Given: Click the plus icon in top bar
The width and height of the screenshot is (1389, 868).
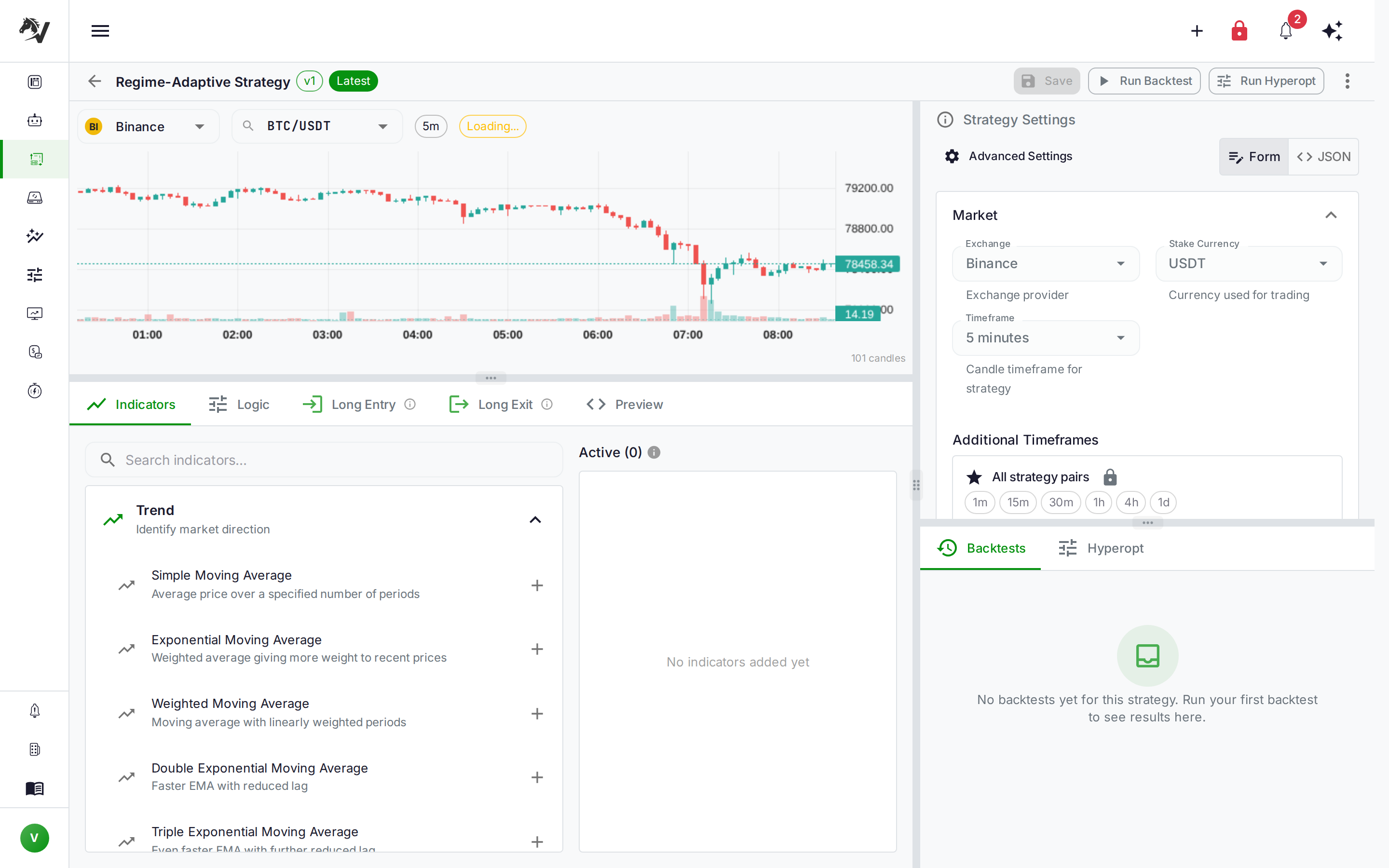Looking at the screenshot, I should click(1197, 31).
